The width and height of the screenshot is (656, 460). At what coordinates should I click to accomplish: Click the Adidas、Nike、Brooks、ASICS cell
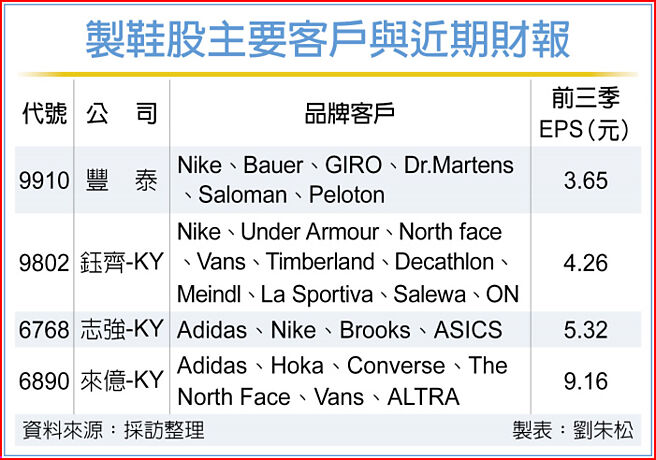pos(339,330)
